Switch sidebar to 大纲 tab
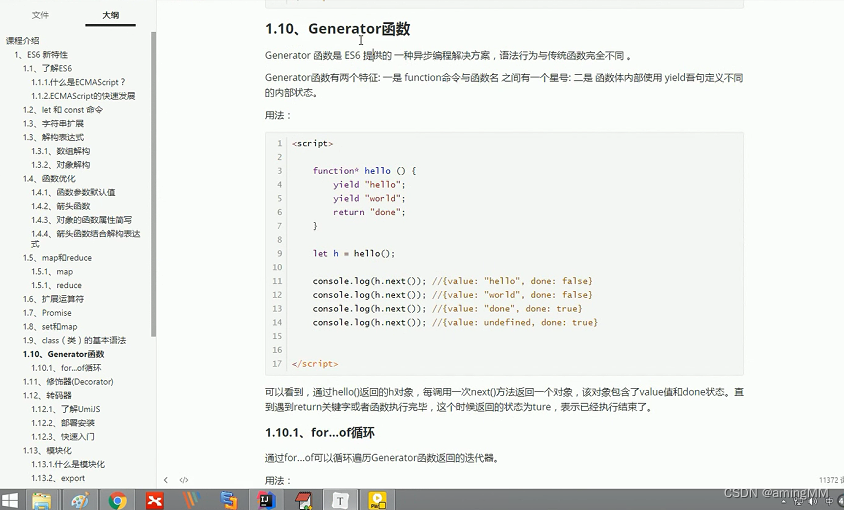 click(110, 15)
